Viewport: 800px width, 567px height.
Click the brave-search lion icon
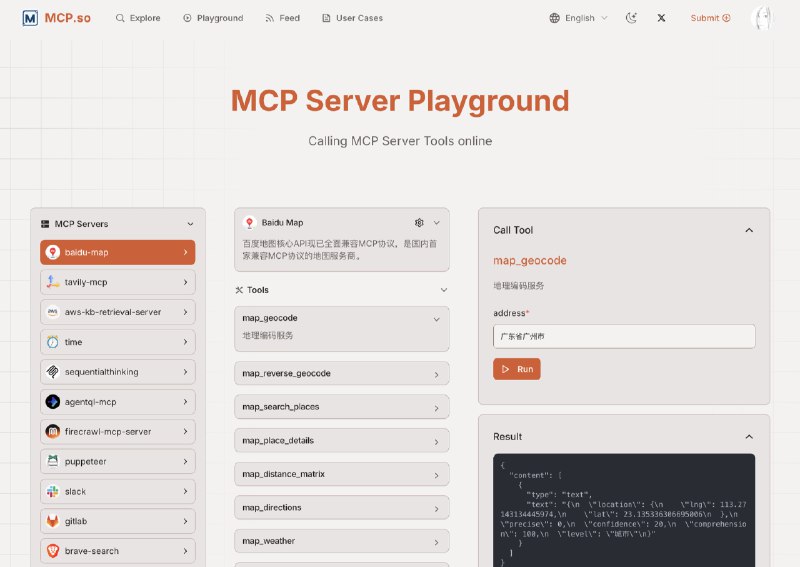click(53, 551)
